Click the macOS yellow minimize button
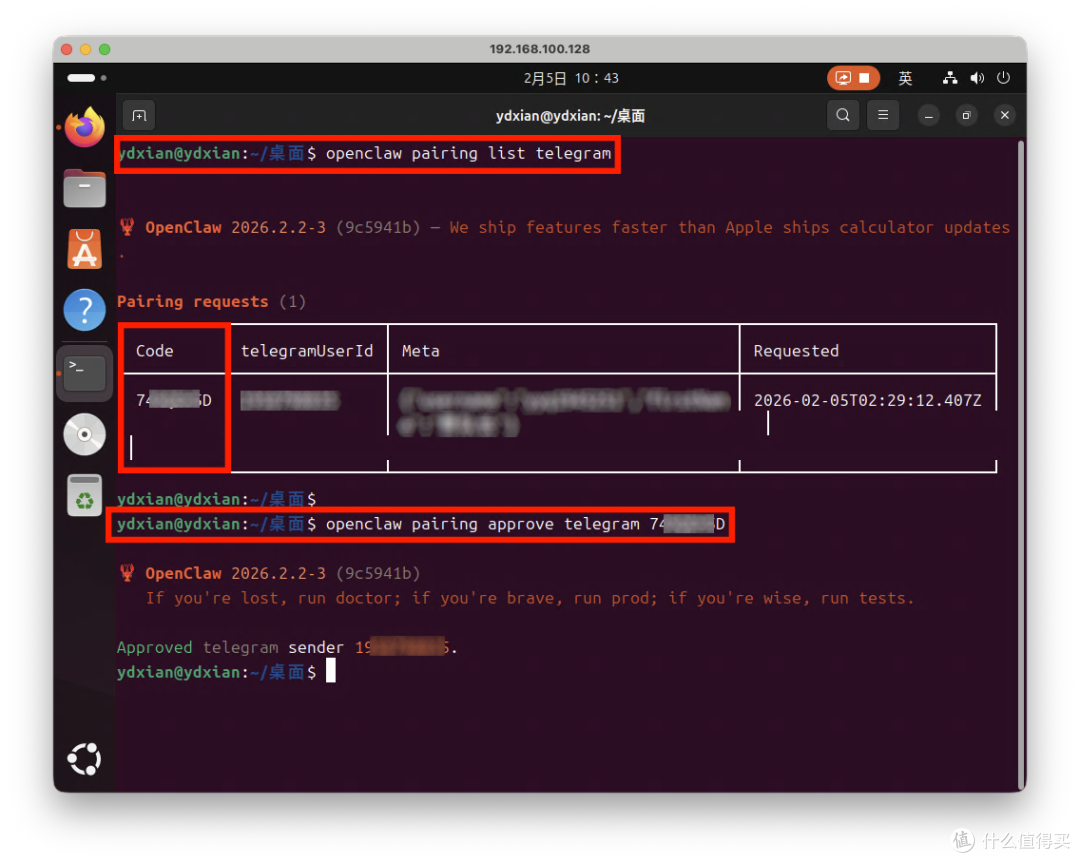Image resolution: width=1080 pixels, height=863 pixels. [x=85, y=50]
